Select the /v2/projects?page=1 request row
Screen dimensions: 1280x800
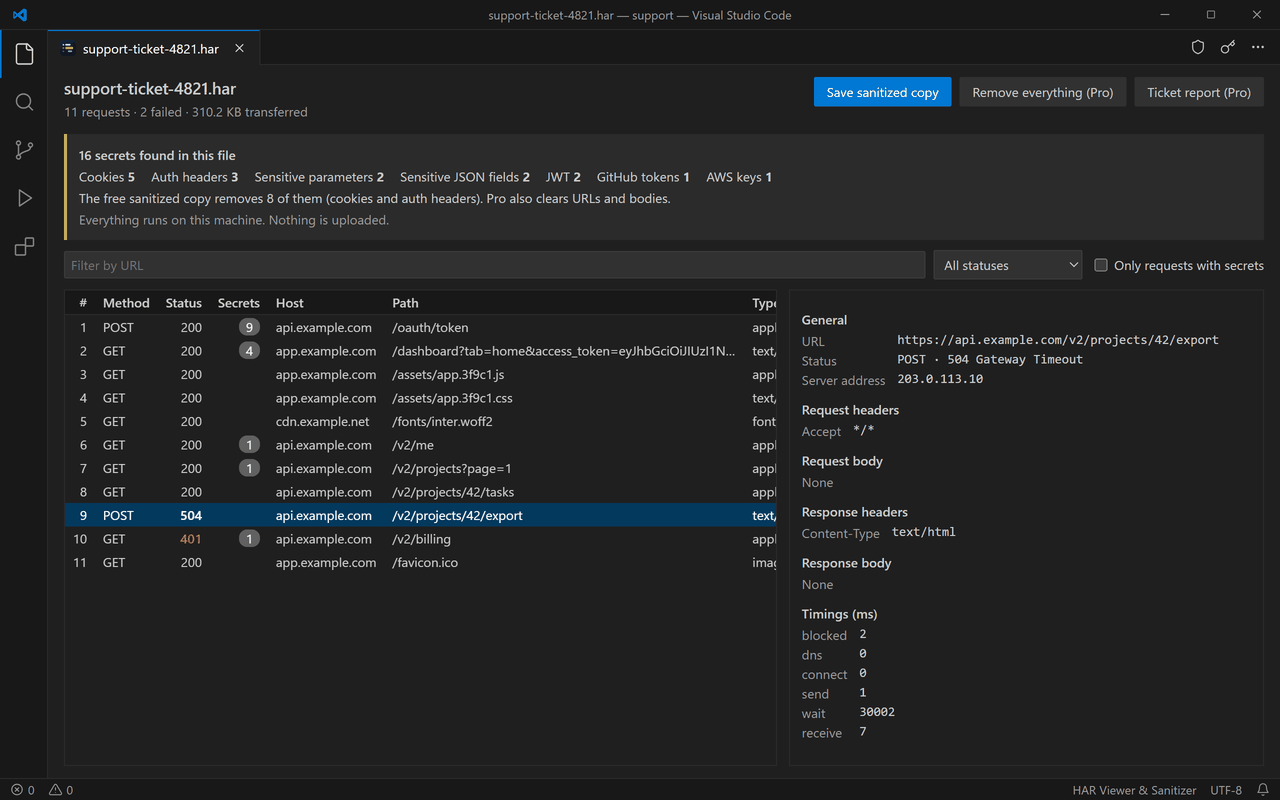tap(421, 468)
